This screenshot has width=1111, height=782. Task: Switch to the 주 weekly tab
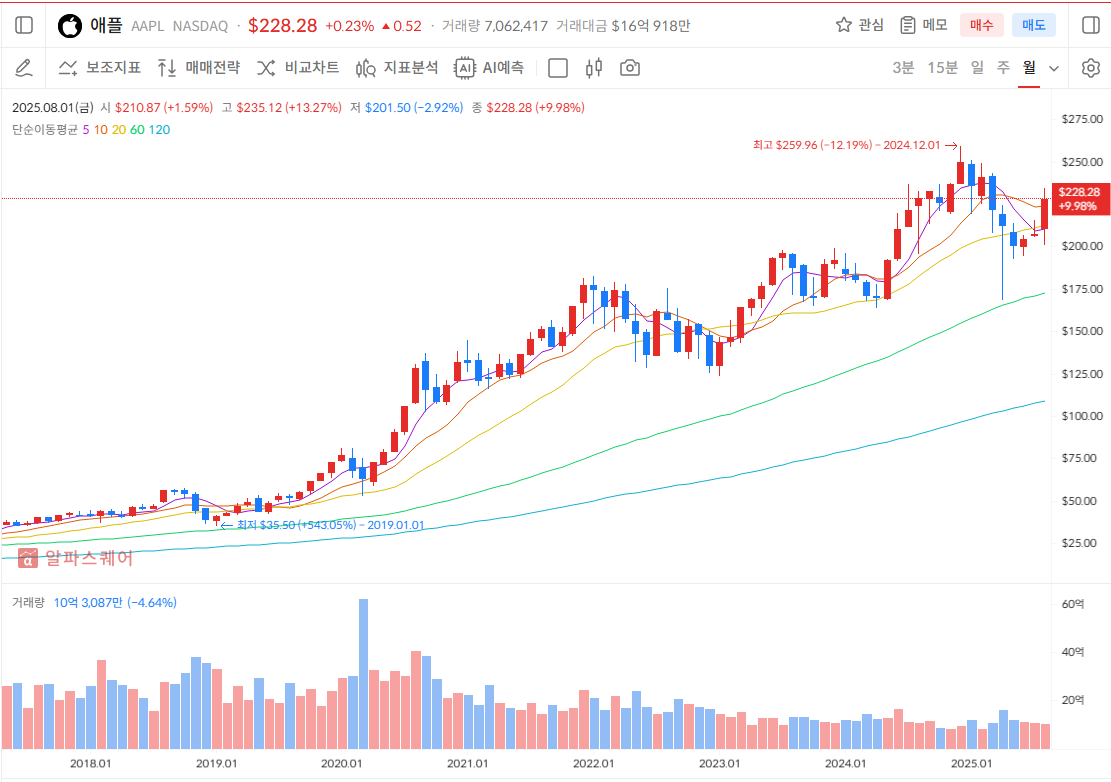1003,68
